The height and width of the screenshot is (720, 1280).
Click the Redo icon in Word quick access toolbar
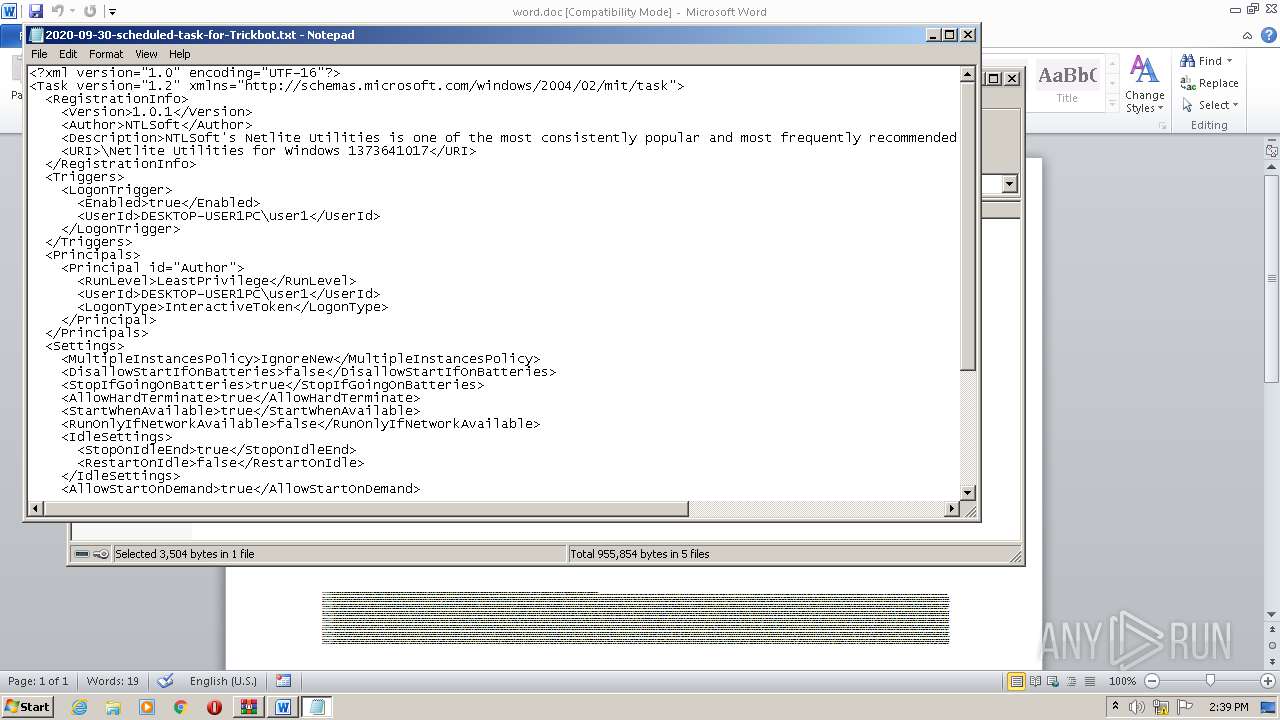(x=90, y=11)
